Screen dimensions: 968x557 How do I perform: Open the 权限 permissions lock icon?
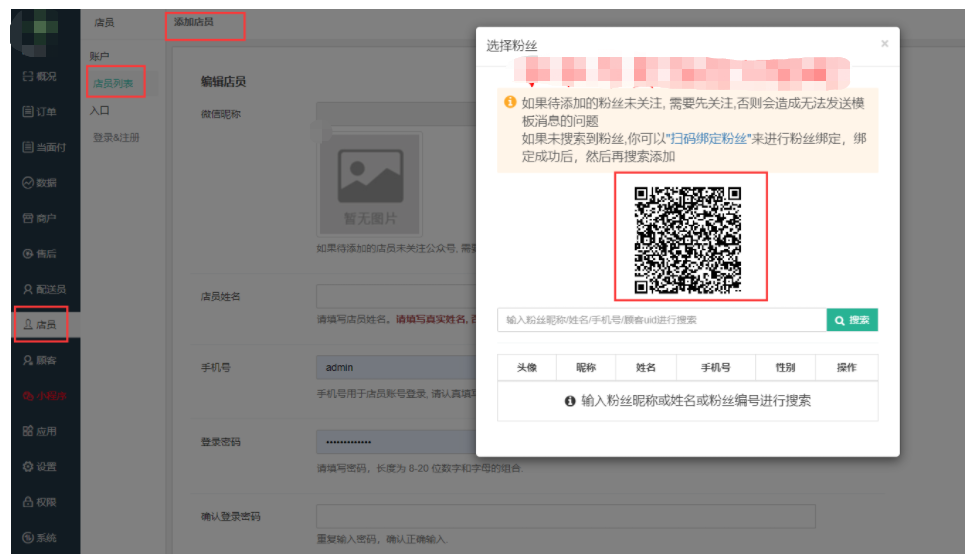[x=28, y=502]
